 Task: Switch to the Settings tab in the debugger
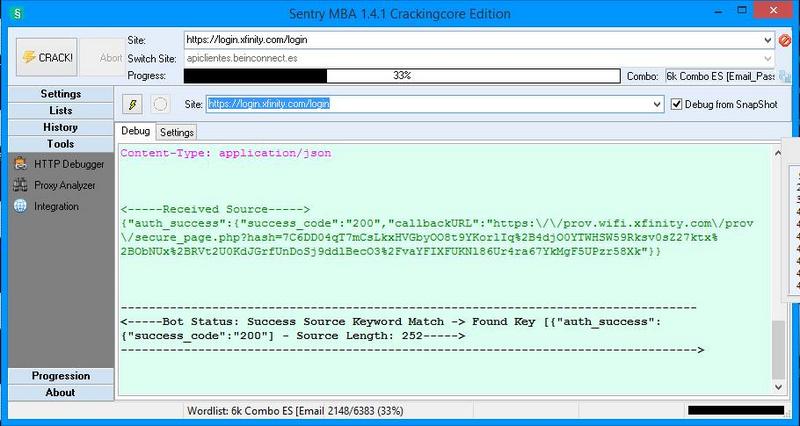pos(176,133)
